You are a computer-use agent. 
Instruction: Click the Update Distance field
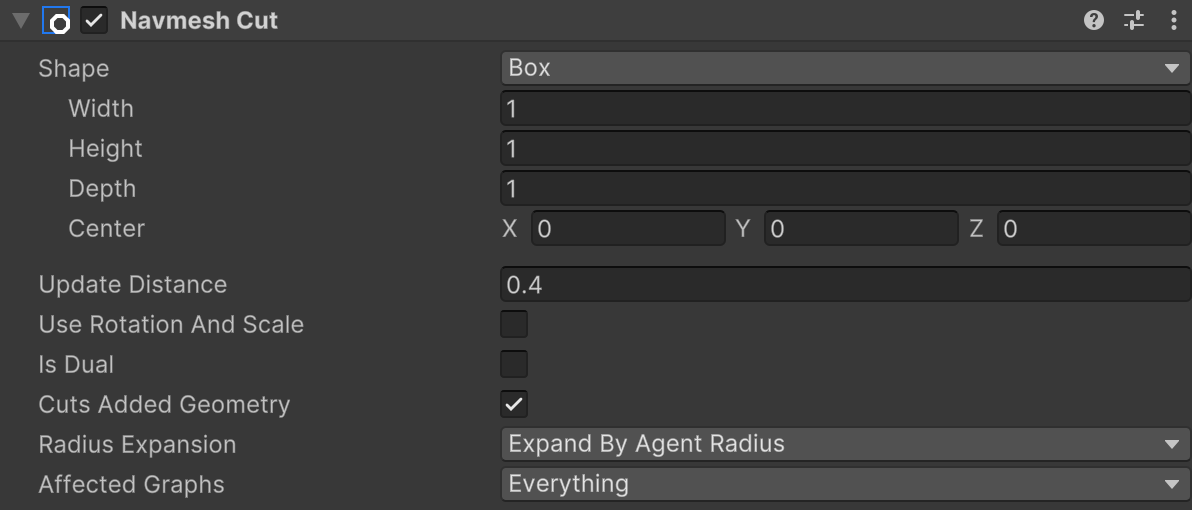pos(845,285)
